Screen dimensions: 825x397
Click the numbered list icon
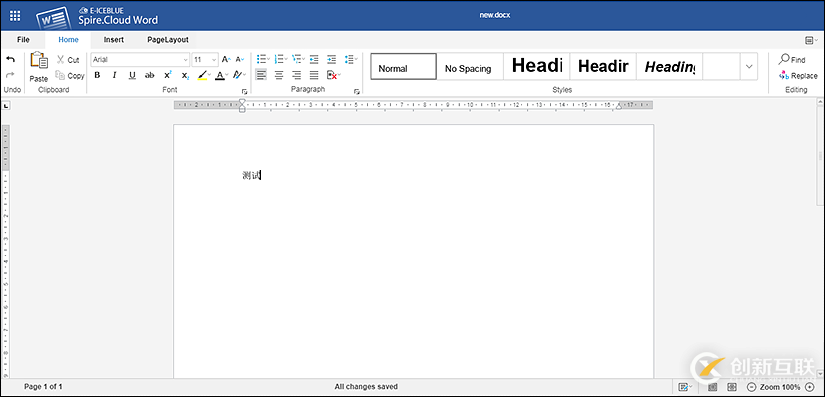280,59
